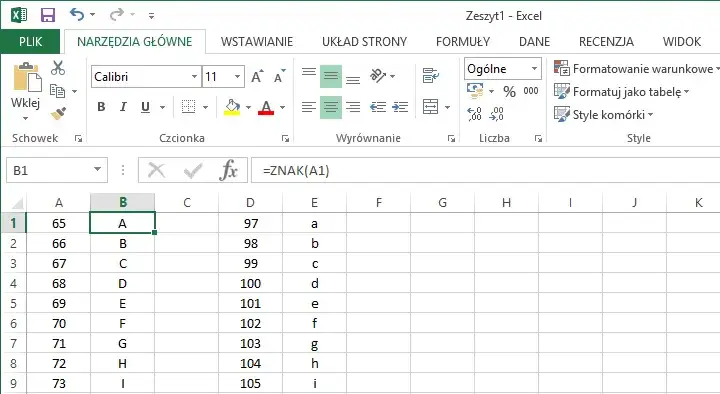Open the WIDOK ribbon tab
The image size is (720, 394).
(x=682, y=42)
